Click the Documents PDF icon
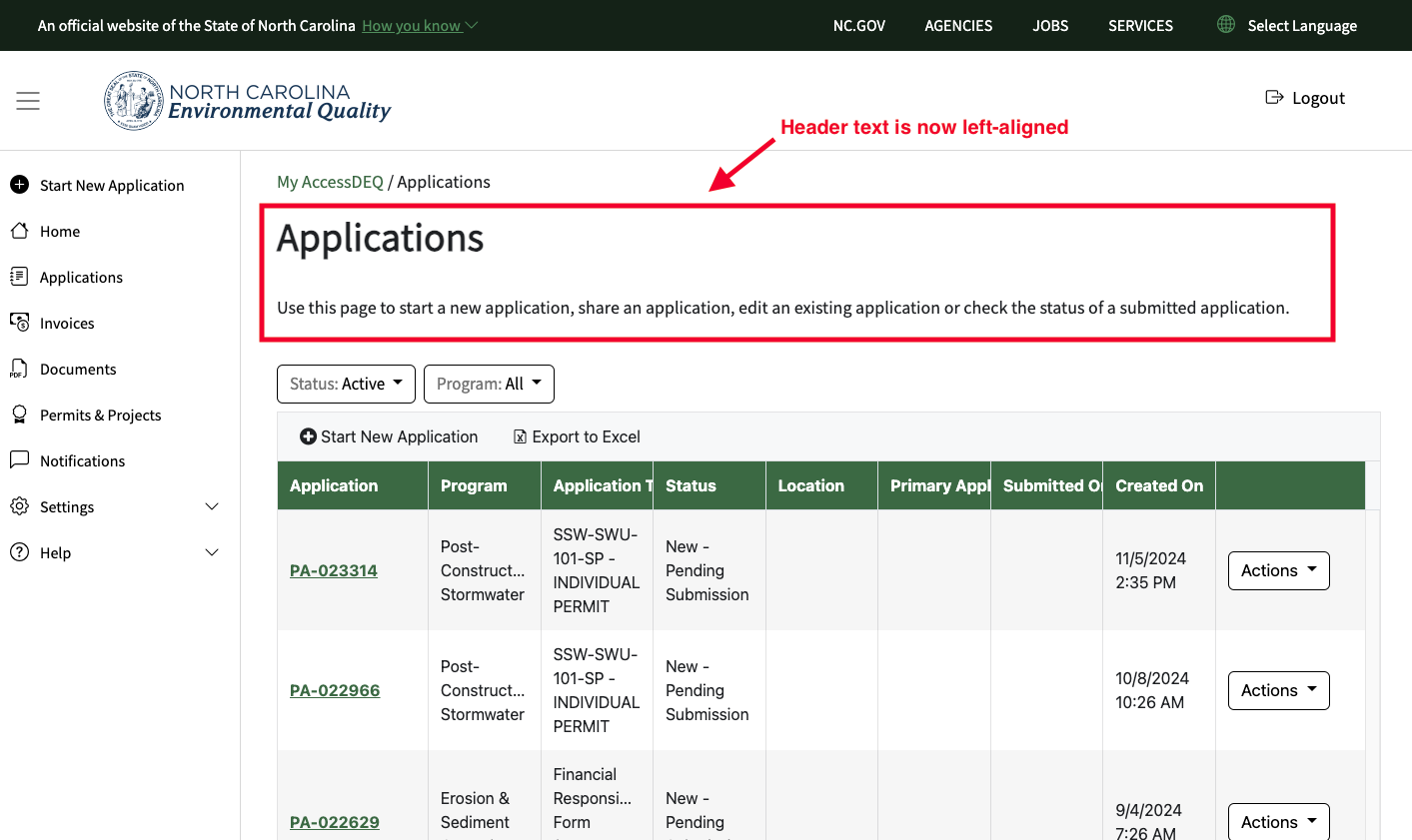This screenshot has width=1412, height=840. coord(19,369)
